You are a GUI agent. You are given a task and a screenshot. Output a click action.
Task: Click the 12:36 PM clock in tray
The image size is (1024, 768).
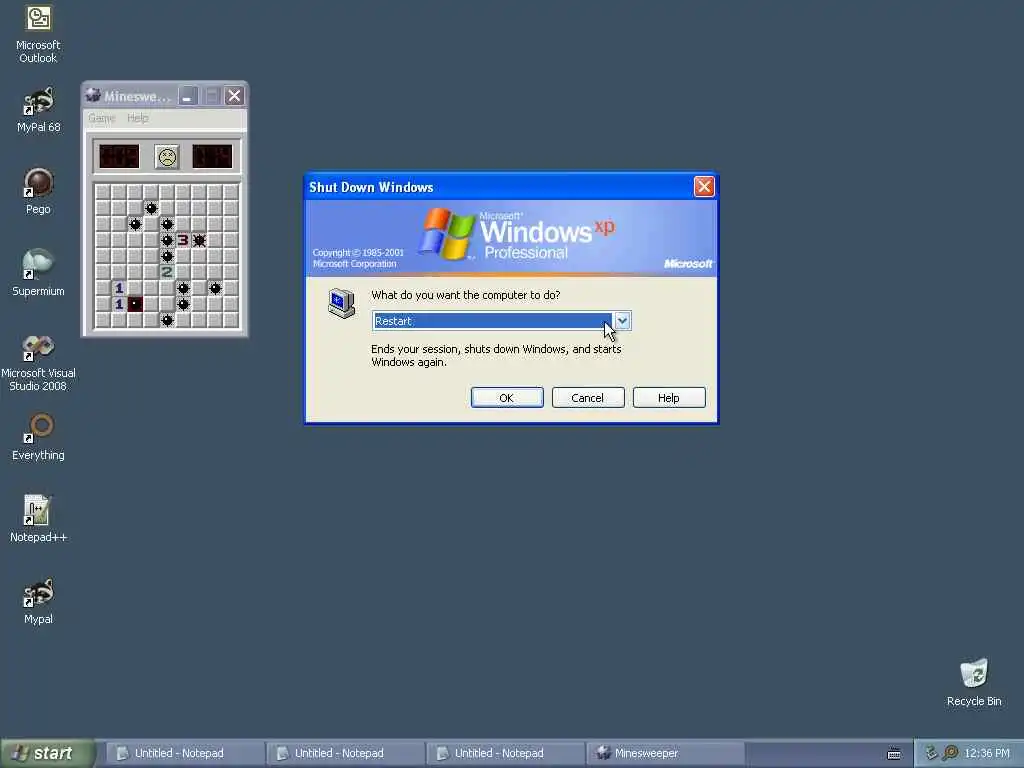(x=987, y=753)
